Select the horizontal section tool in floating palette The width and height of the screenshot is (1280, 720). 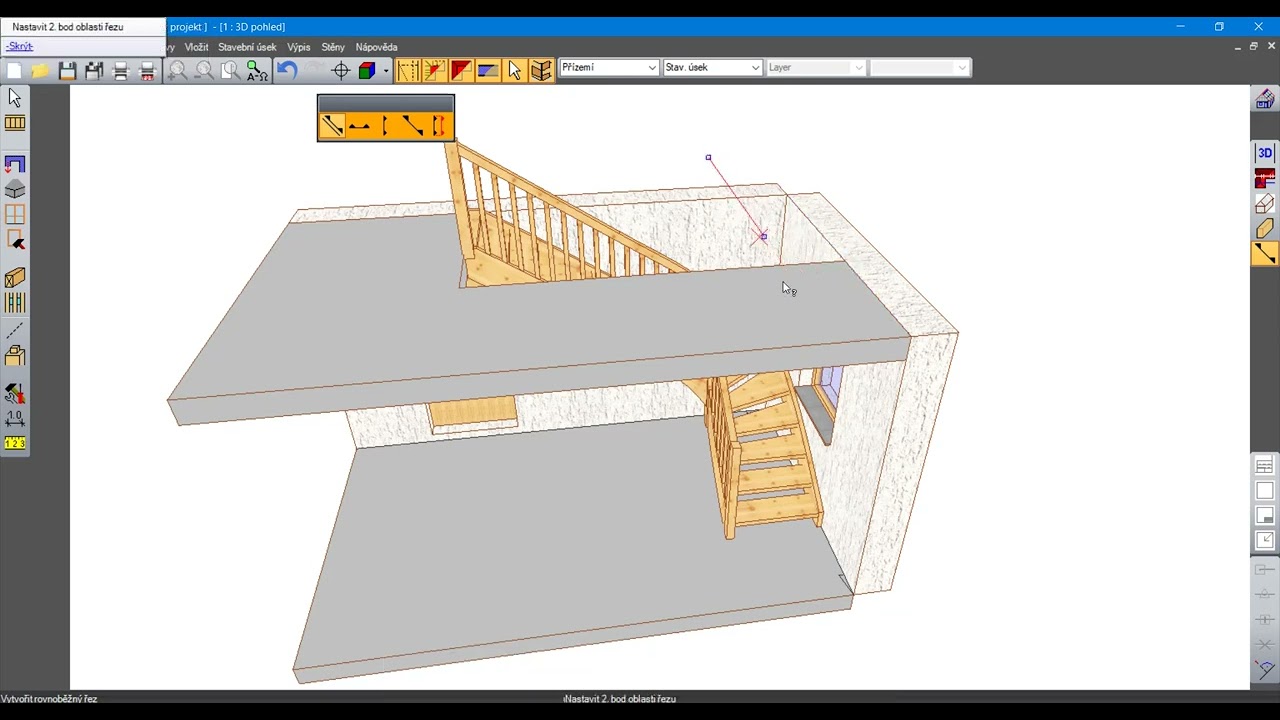(x=359, y=126)
